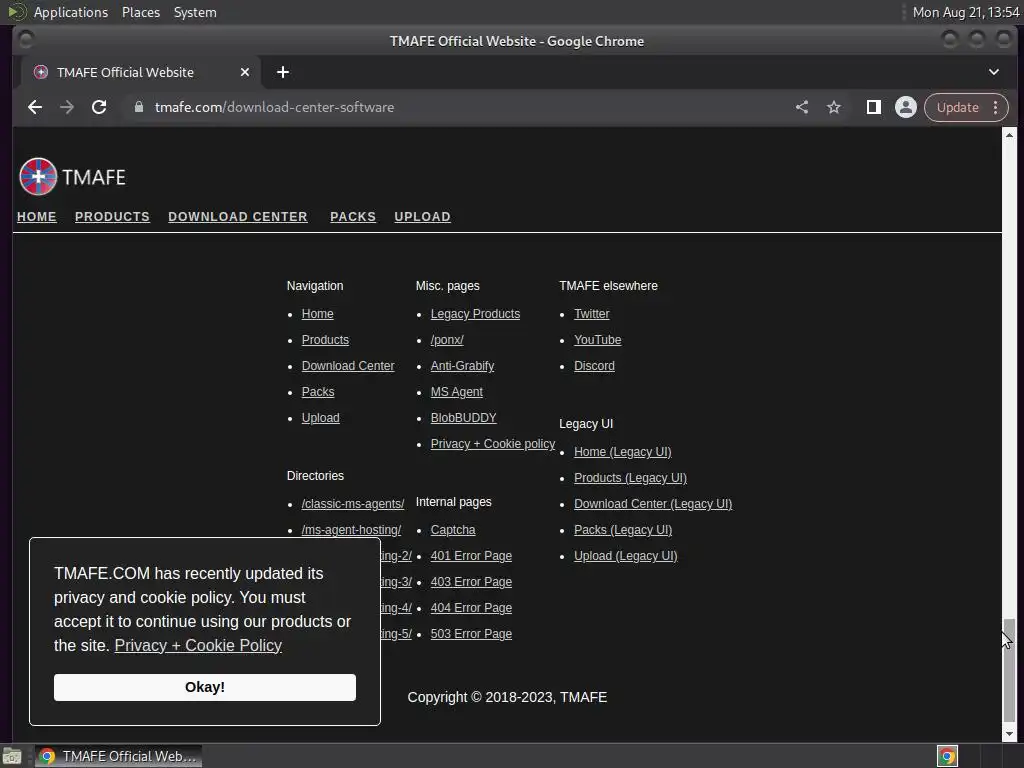Screen dimensions: 1024x768
Task: Open the side panel icon
Action: tap(873, 107)
